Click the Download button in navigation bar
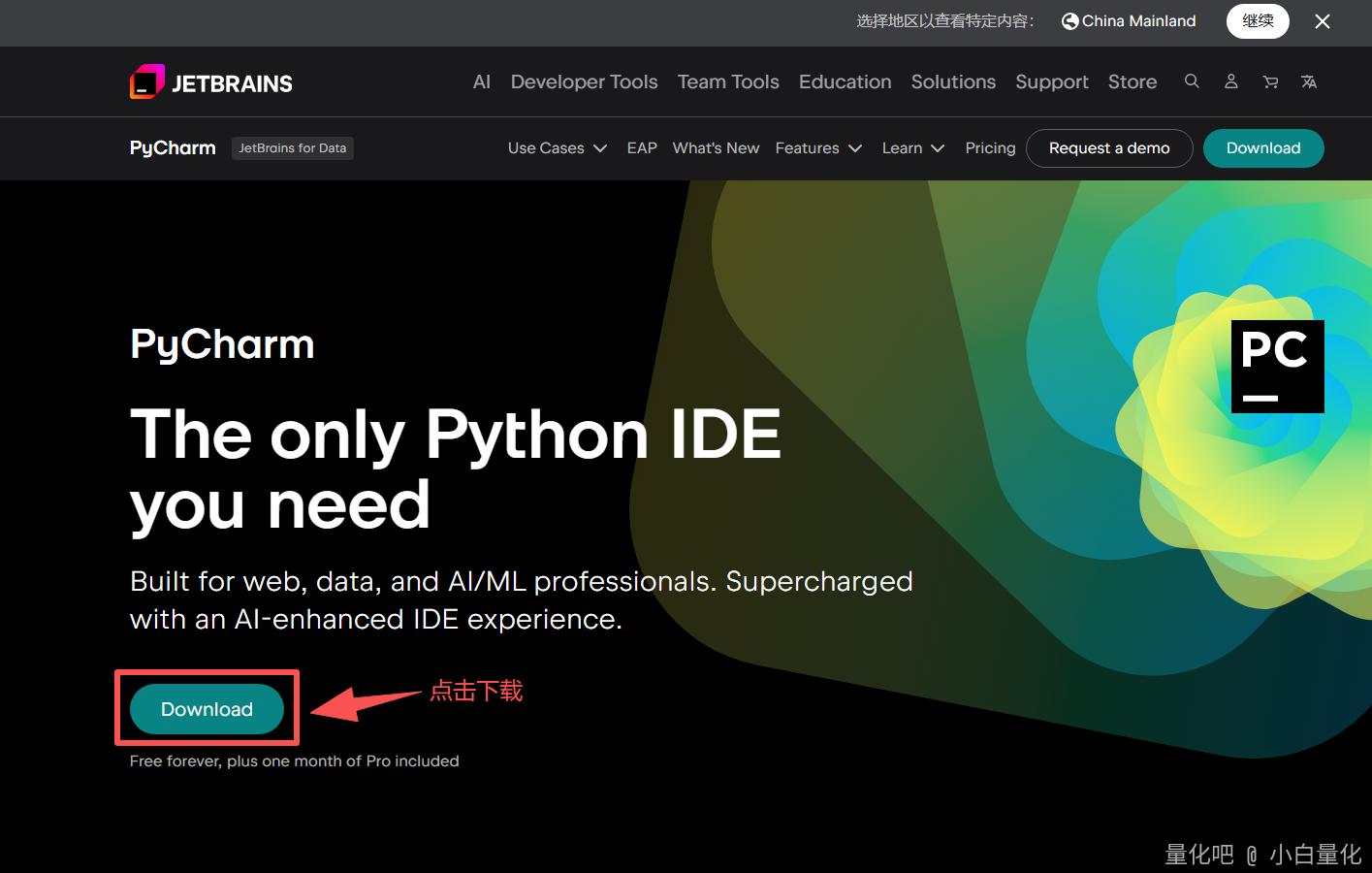The height and width of the screenshot is (873, 1372). 1262,148
